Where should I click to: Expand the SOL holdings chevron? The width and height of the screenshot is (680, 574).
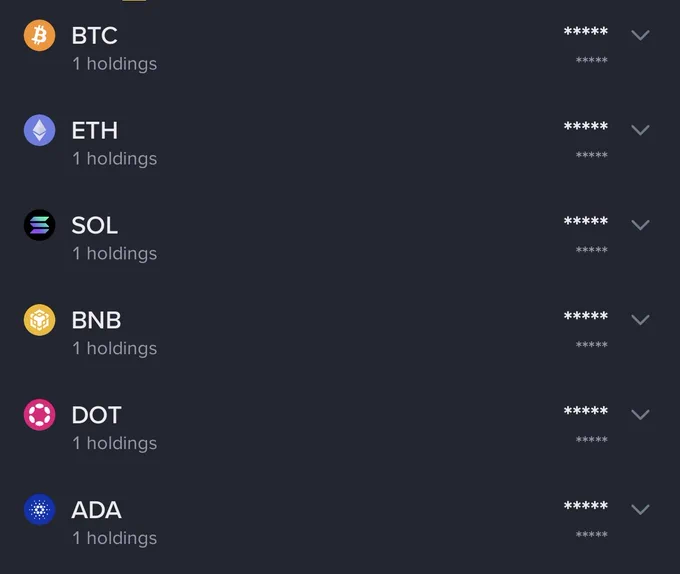(x=640, y=225)
